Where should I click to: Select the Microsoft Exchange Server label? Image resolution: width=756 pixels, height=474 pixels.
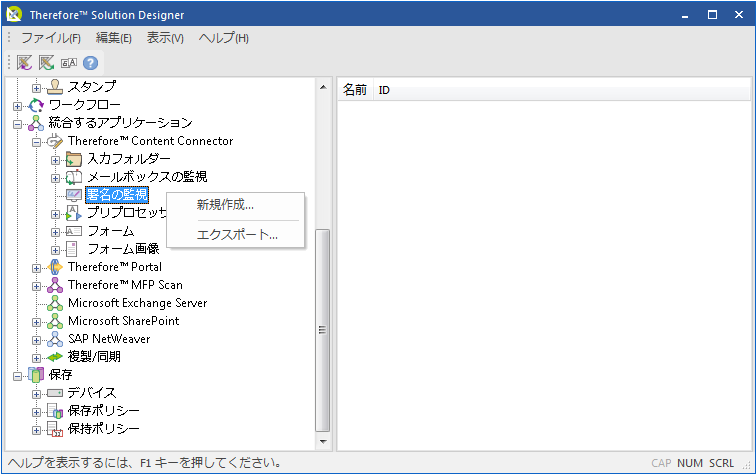[137, 303]
